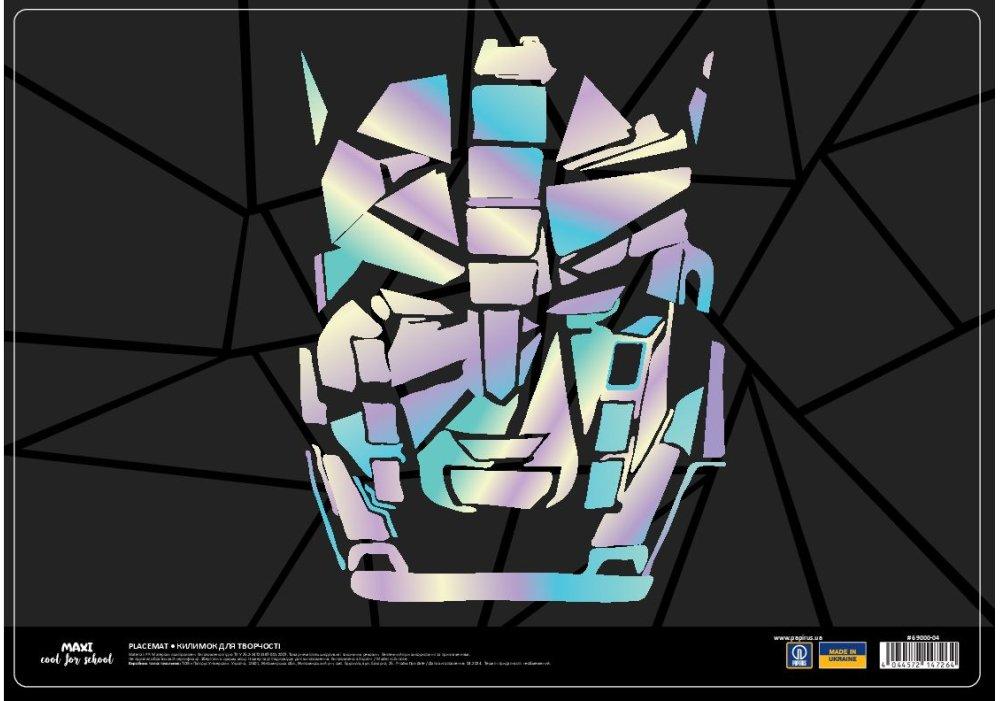Click the Papirus round logo icon
Screen dimensions: 1000x701
[x=799, y=656]
